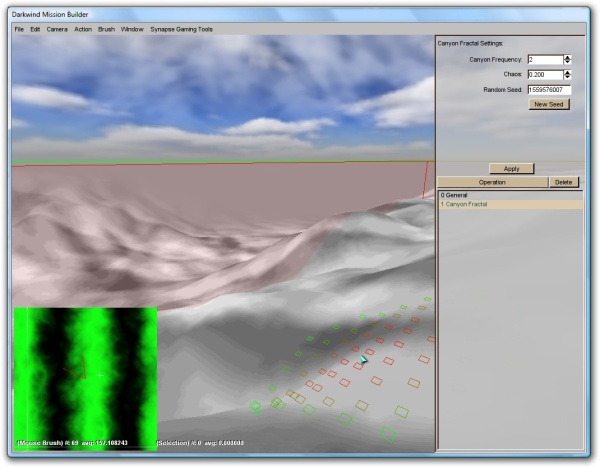
Task: Open Synapse Gaming Tools menu
Action: point(181,29)
